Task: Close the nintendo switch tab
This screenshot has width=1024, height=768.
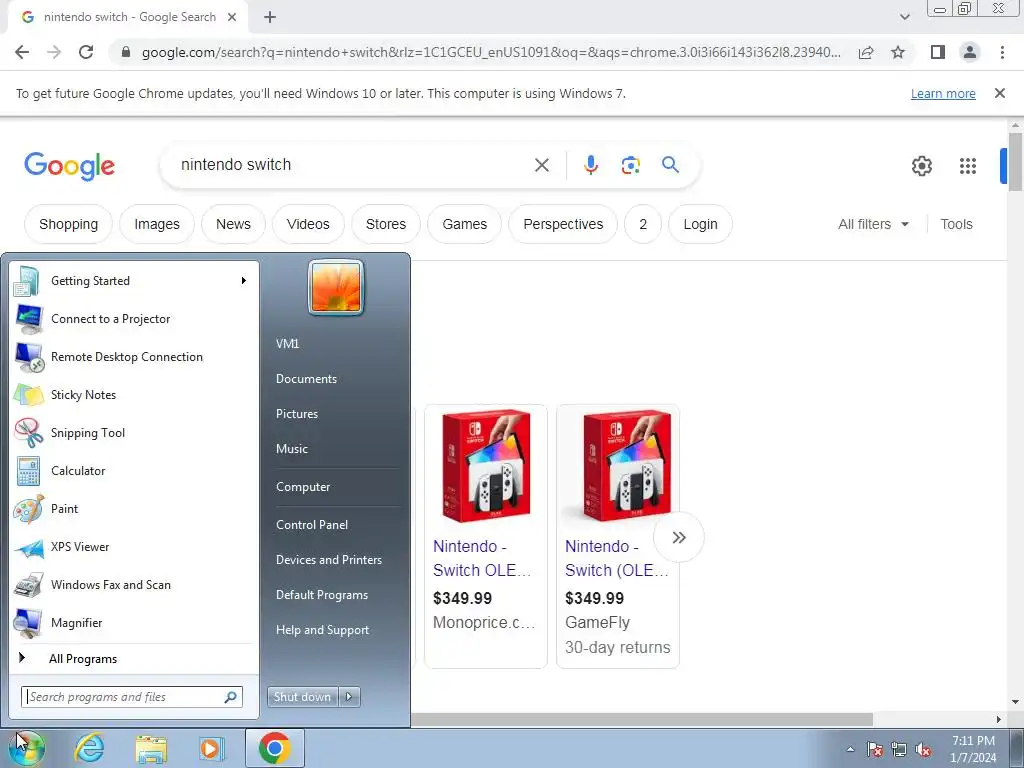Action: [x=232, y=17]
